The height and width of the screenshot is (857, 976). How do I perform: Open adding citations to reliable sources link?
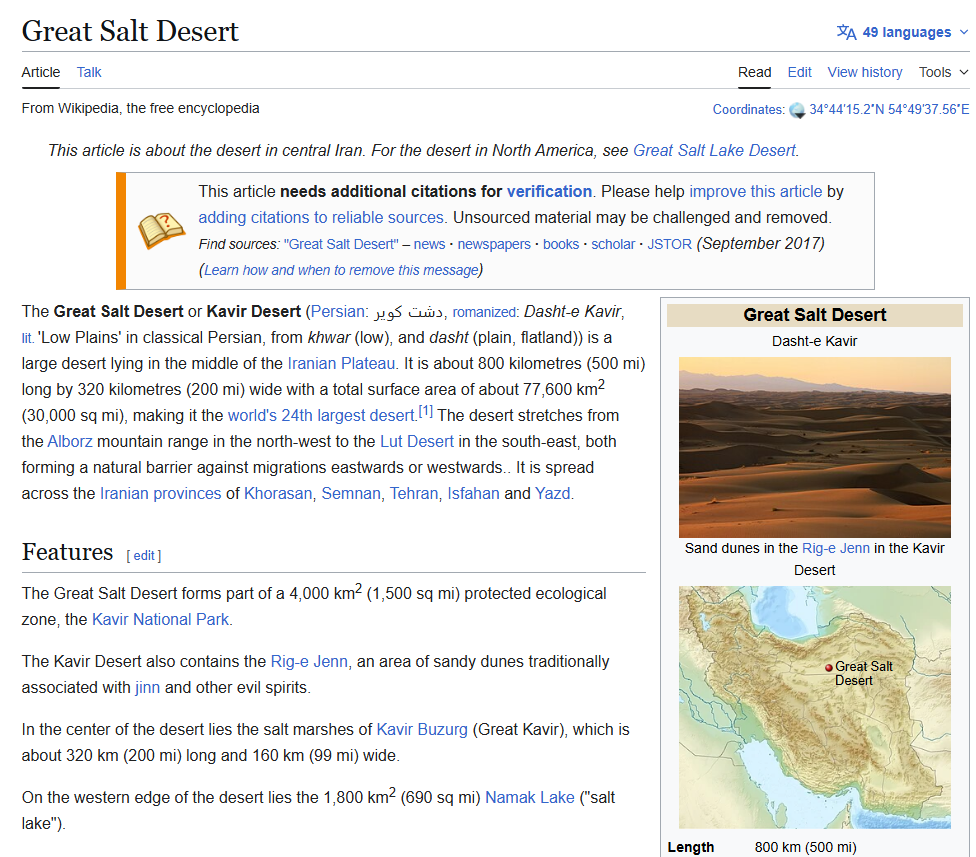[321, 218]
